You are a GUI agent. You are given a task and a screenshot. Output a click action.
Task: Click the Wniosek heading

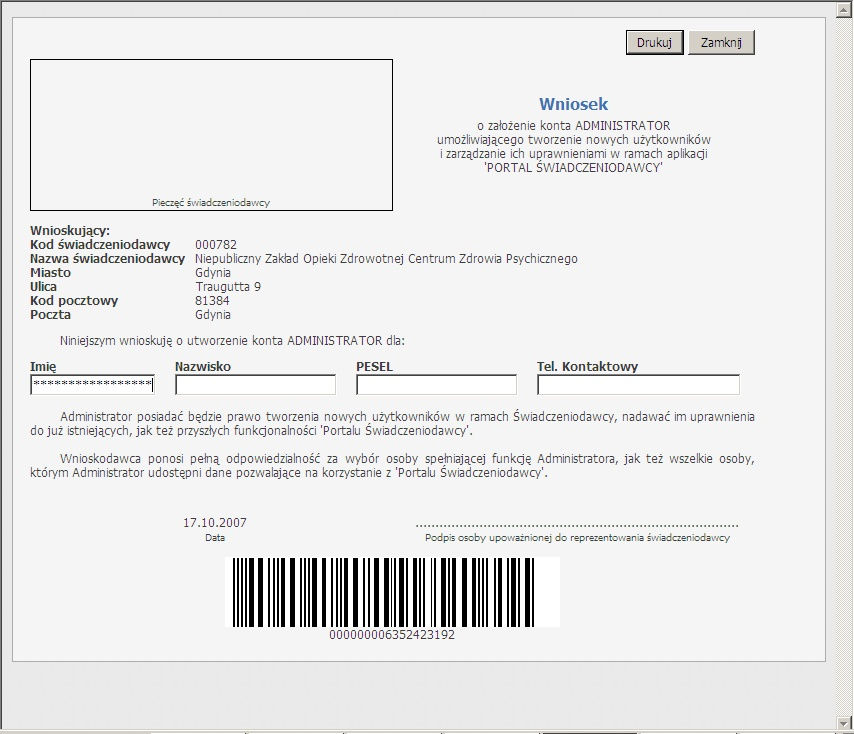click(574, 104)
